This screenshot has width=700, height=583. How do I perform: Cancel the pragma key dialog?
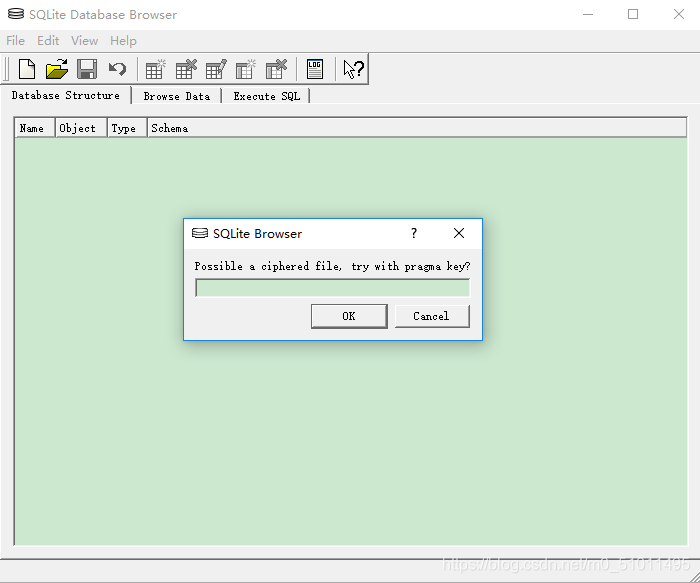[x=432, y=316]
